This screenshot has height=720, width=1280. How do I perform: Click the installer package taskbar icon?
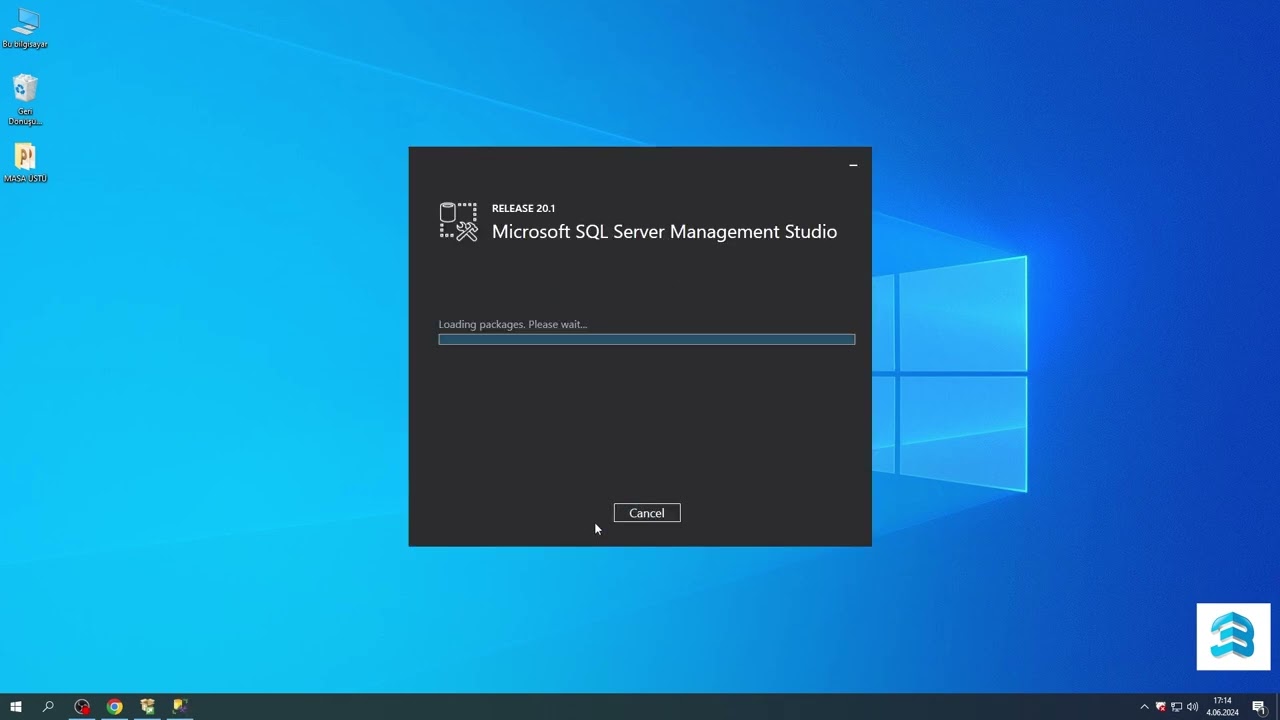tap(148, 707)
